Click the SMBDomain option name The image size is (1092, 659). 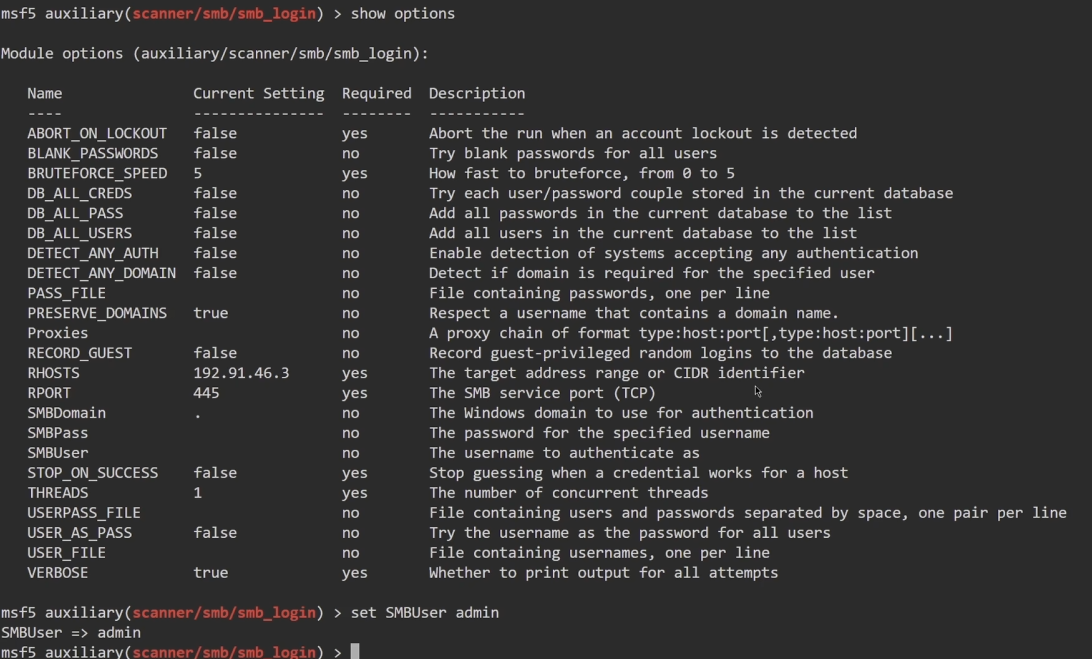pyautogui.click(x=66, y=413)
